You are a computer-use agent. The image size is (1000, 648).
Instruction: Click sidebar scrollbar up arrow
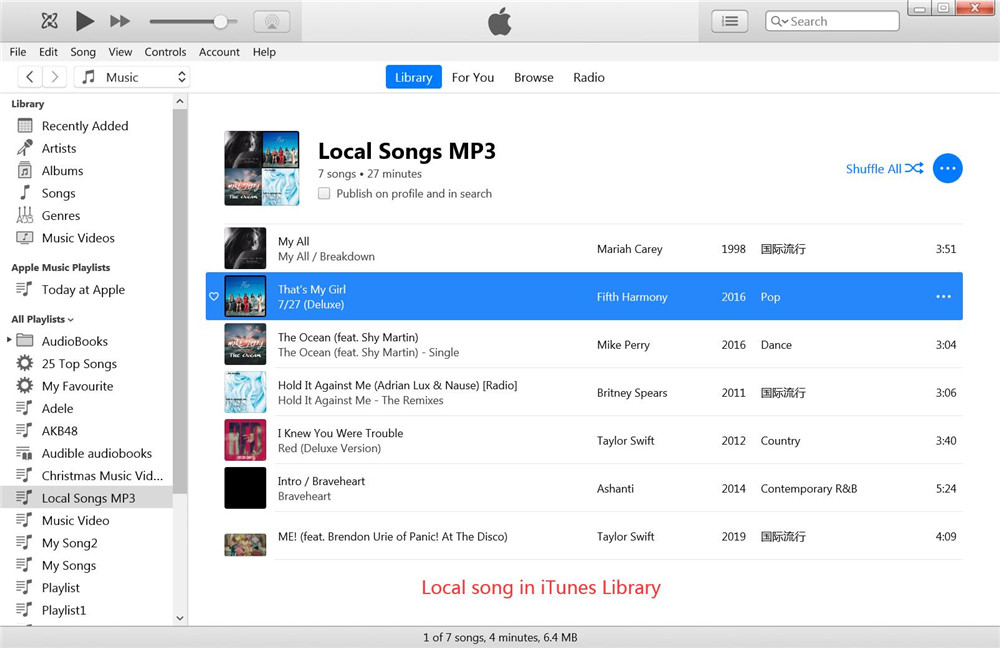pyautogui.click(x=180, y=101)
